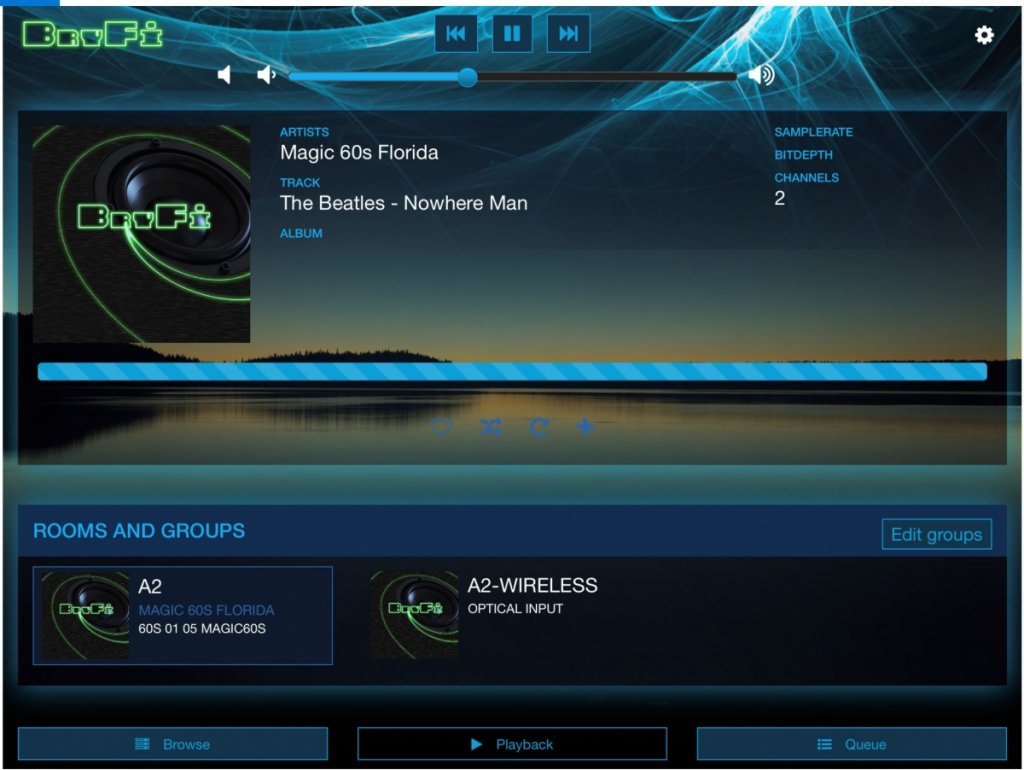Click the artist name Magic 60s Florida
Viewport: 1024px width, 770px height.
tap(359, 153)
